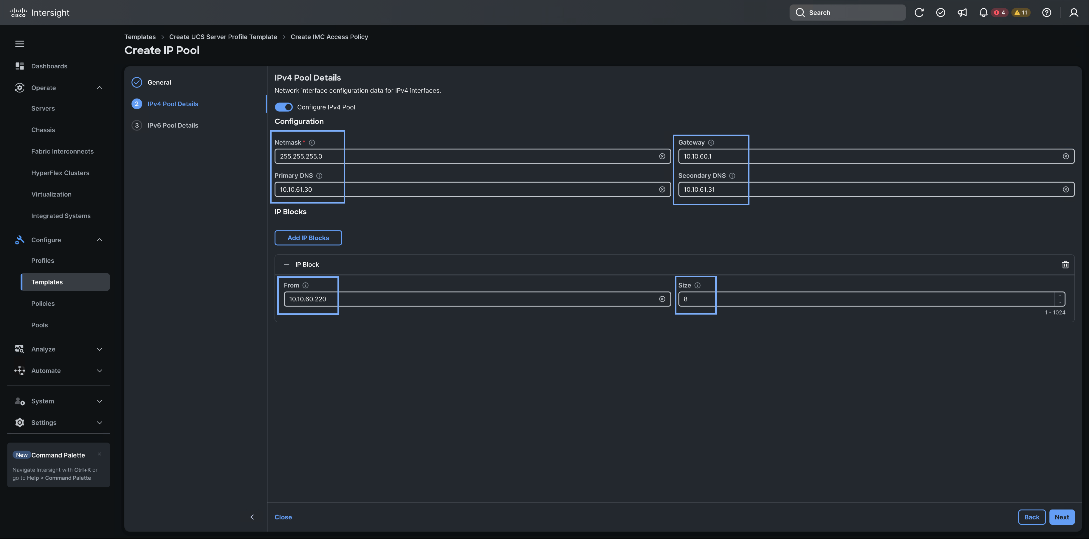Screen dimensions: 1089x539
Task: Open the announcements megaphone icon
Action: coord(962,13)
